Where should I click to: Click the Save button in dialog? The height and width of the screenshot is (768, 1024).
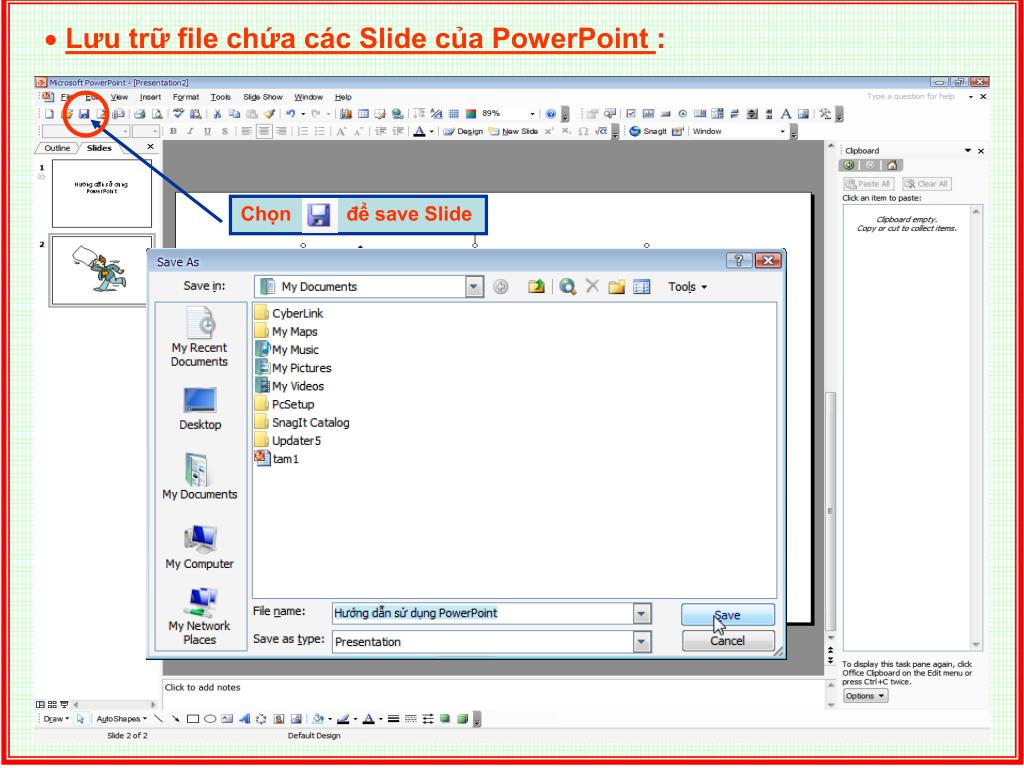(x=728, y=615)
